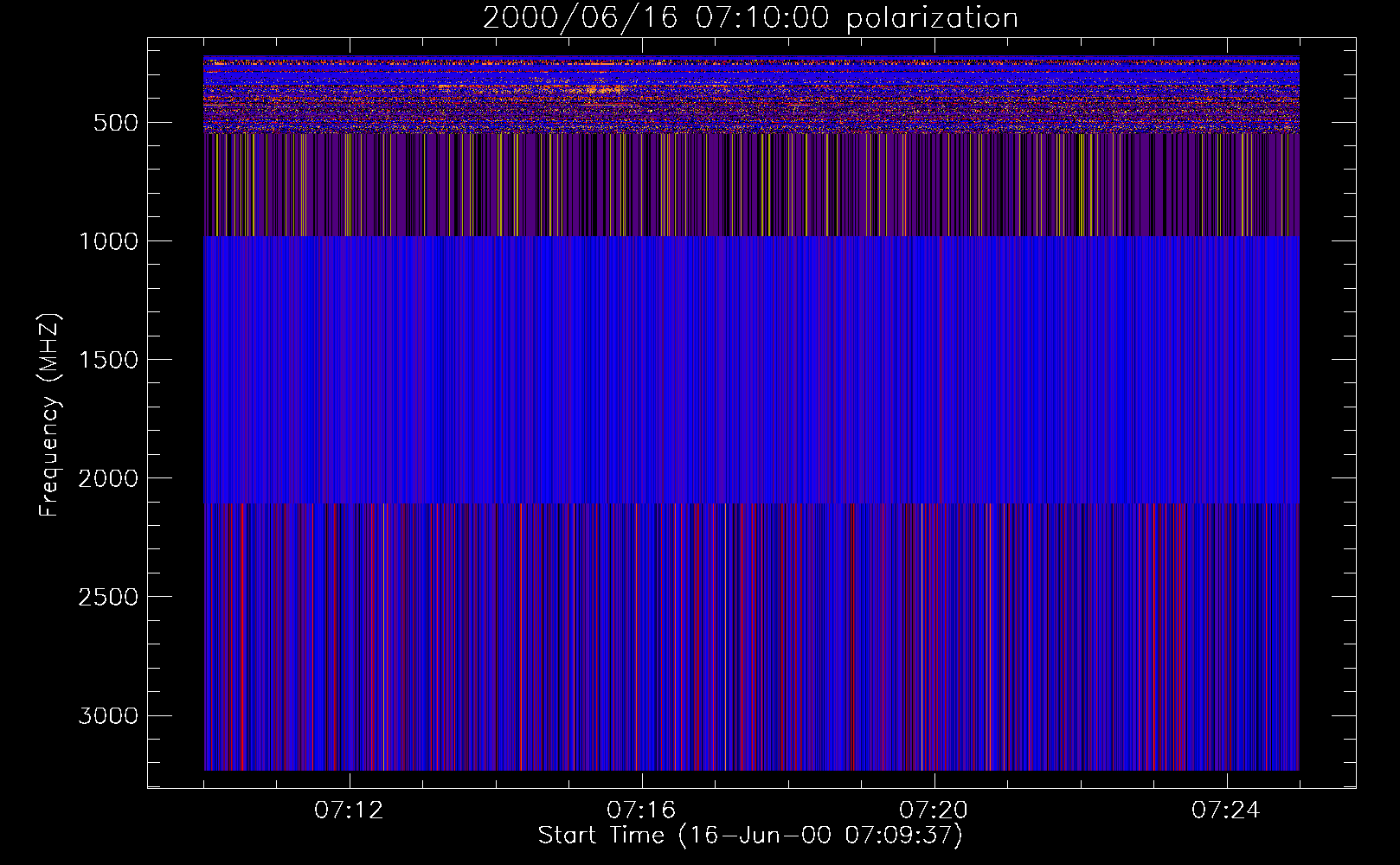Click the 1000 frequency tick label
The width and height of the screenshot is (1400, 865).
[108, 241]
